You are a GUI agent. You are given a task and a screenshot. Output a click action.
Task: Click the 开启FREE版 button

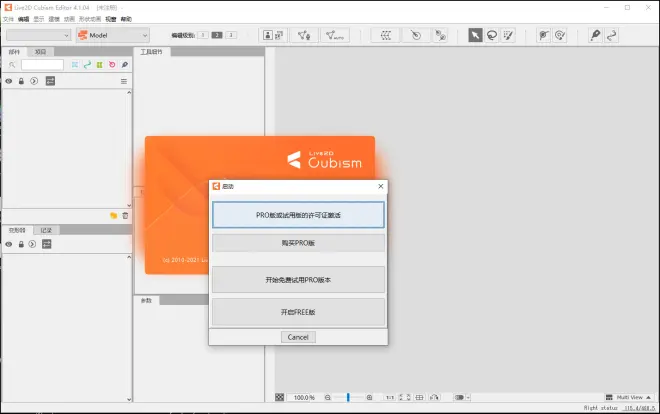(298, 312)
